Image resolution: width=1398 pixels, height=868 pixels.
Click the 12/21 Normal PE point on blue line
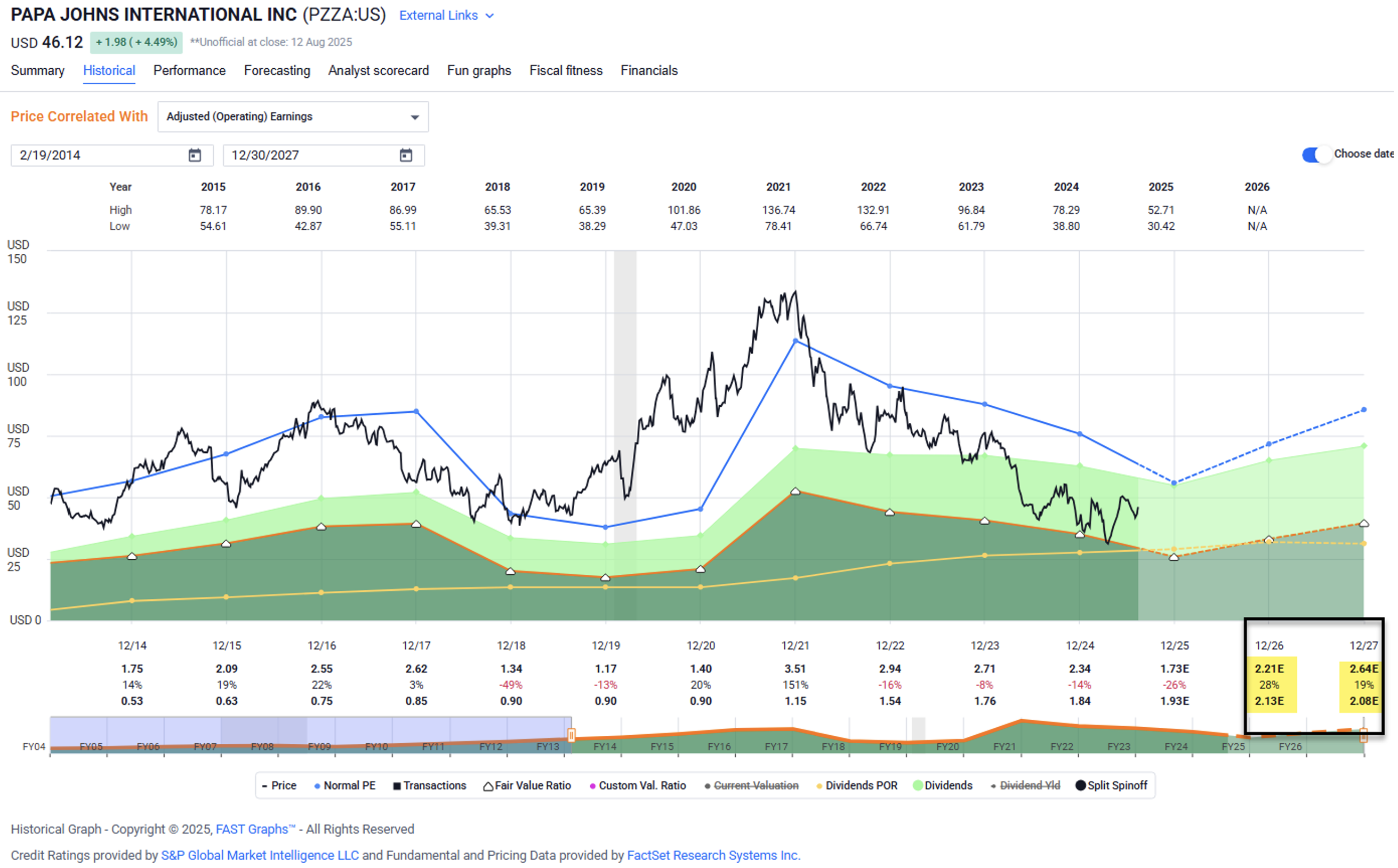pyautogui.click(x=795, y=341)
